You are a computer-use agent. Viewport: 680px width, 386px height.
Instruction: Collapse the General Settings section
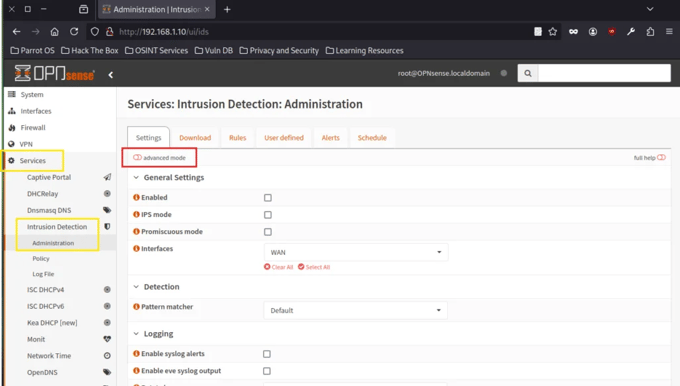point(136,177)
